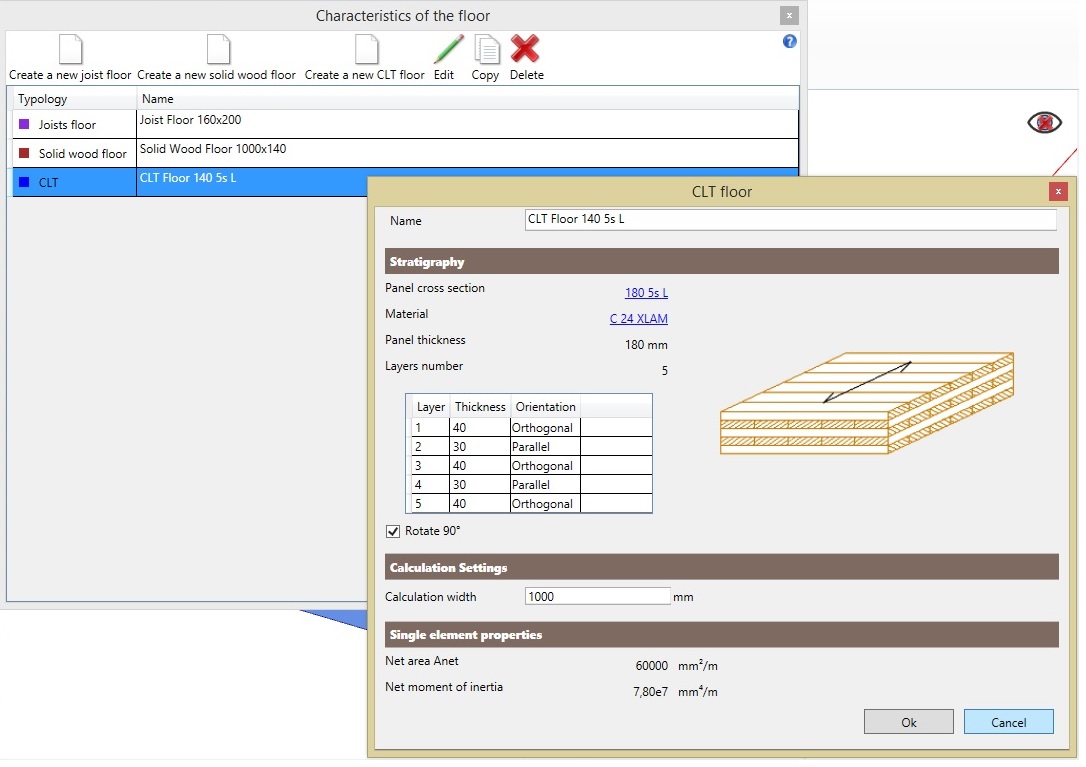
Task: Click the Thickness column header
Action: pyautogui.click(x=480, y=407)
